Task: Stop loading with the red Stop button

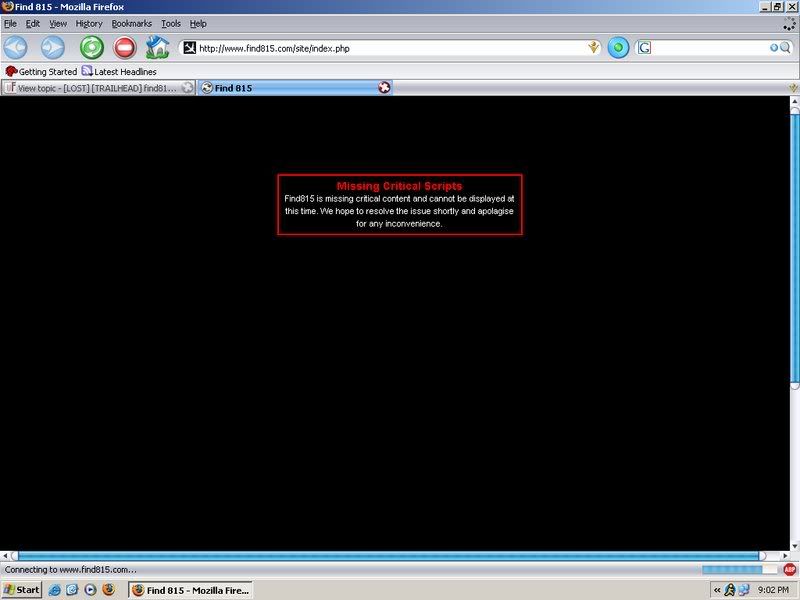Action: click(124, 48)
